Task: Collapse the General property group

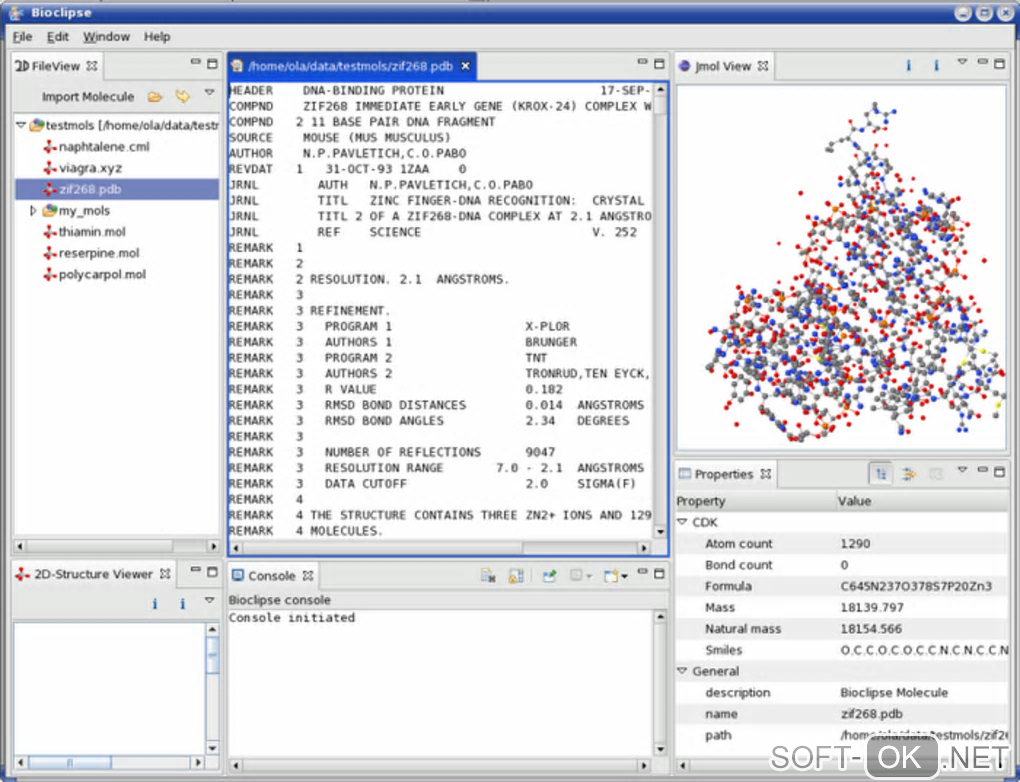Action: (x=682, y=671)
